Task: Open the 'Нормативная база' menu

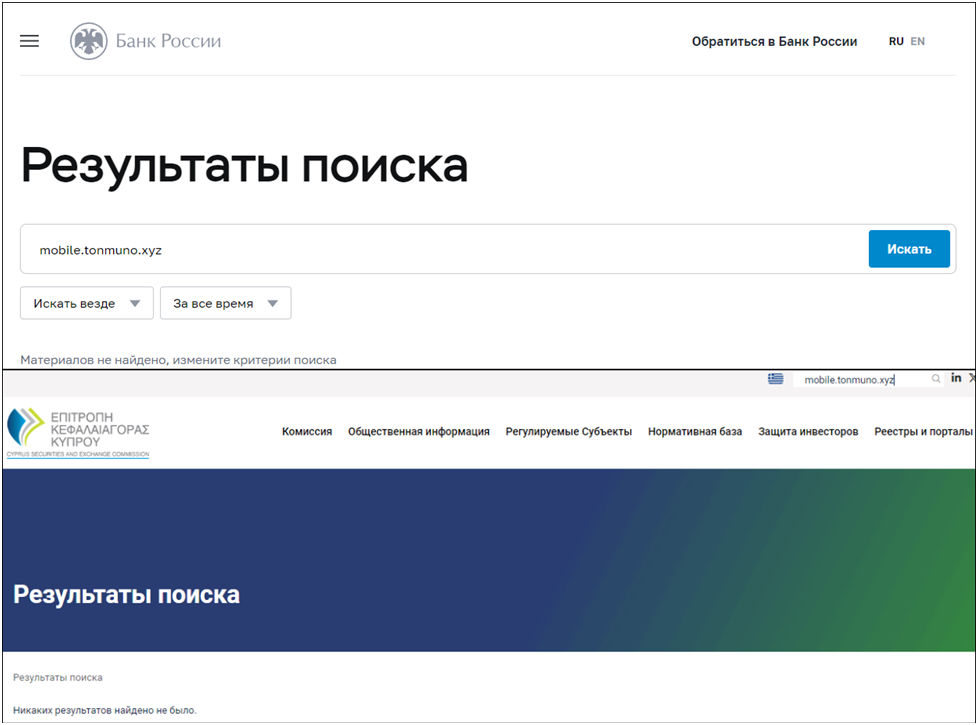Action: [x=694, y=432]
